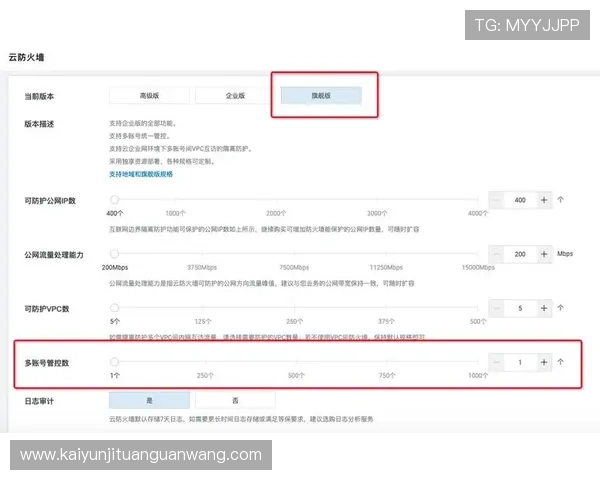Disable log audit with 否 option
The image size is (600, 480).
[235, 400]
